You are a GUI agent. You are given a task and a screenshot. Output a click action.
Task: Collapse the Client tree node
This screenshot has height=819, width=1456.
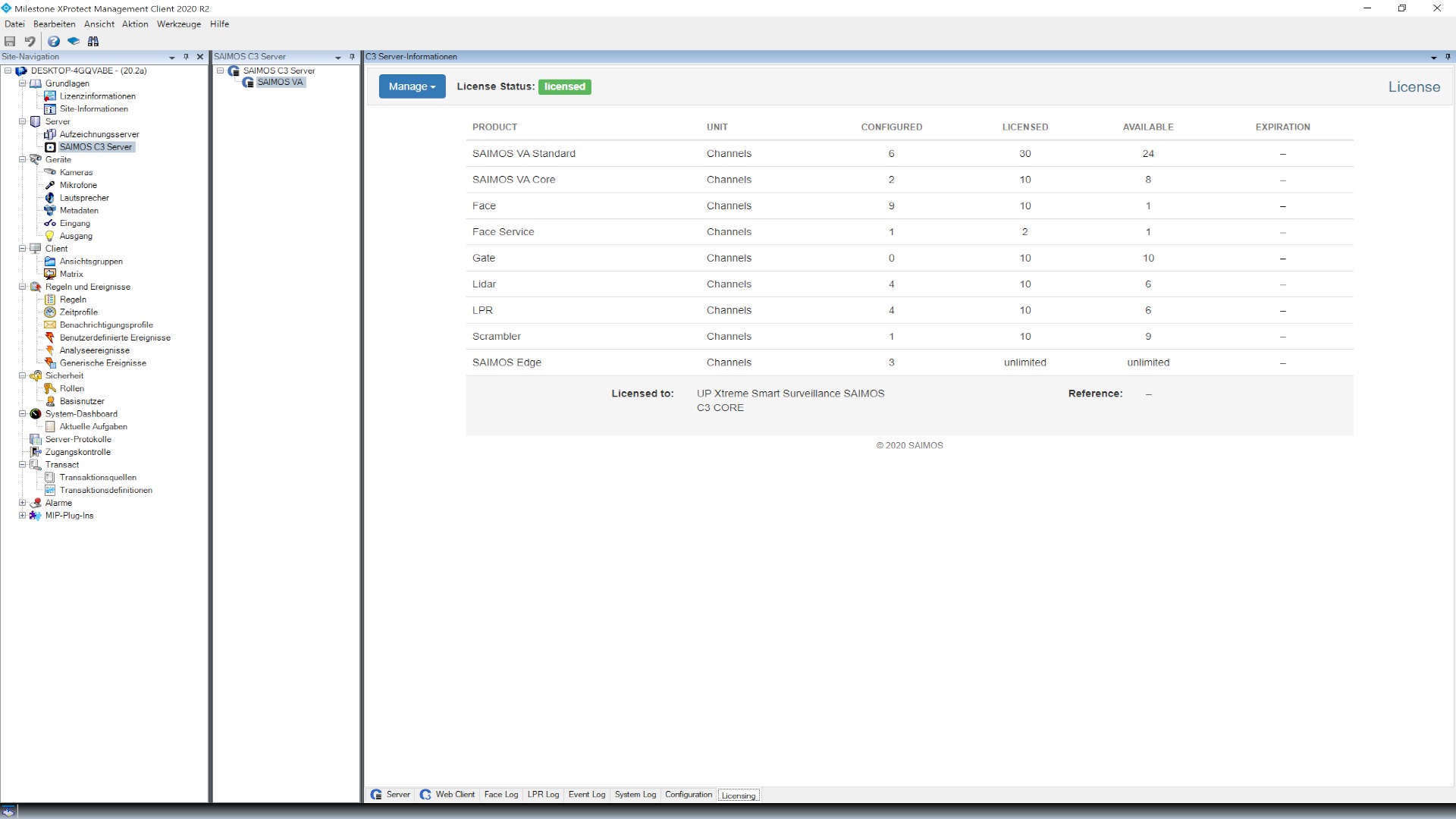(x=22, y=249)
